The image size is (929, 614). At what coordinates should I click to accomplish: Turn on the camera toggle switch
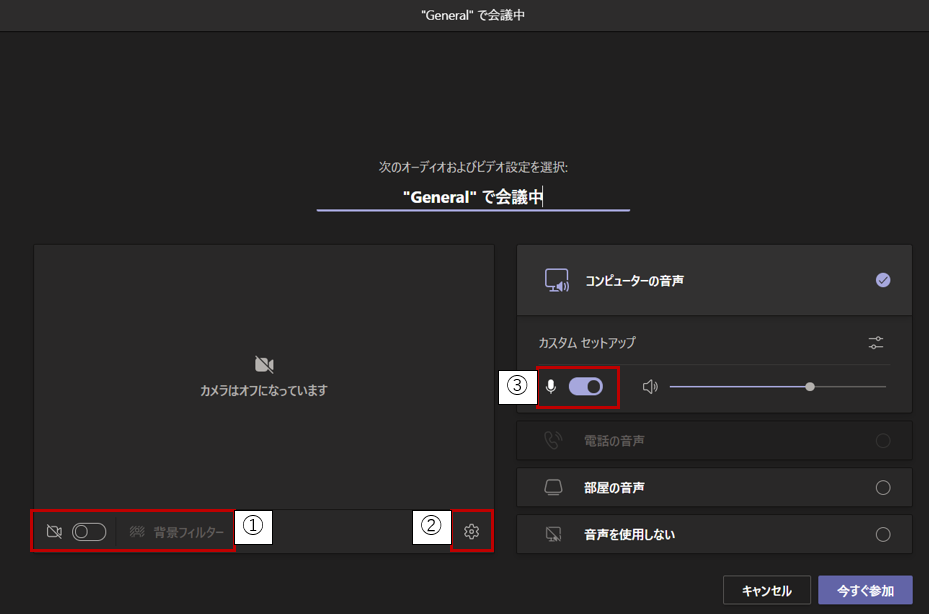(89, 532)
